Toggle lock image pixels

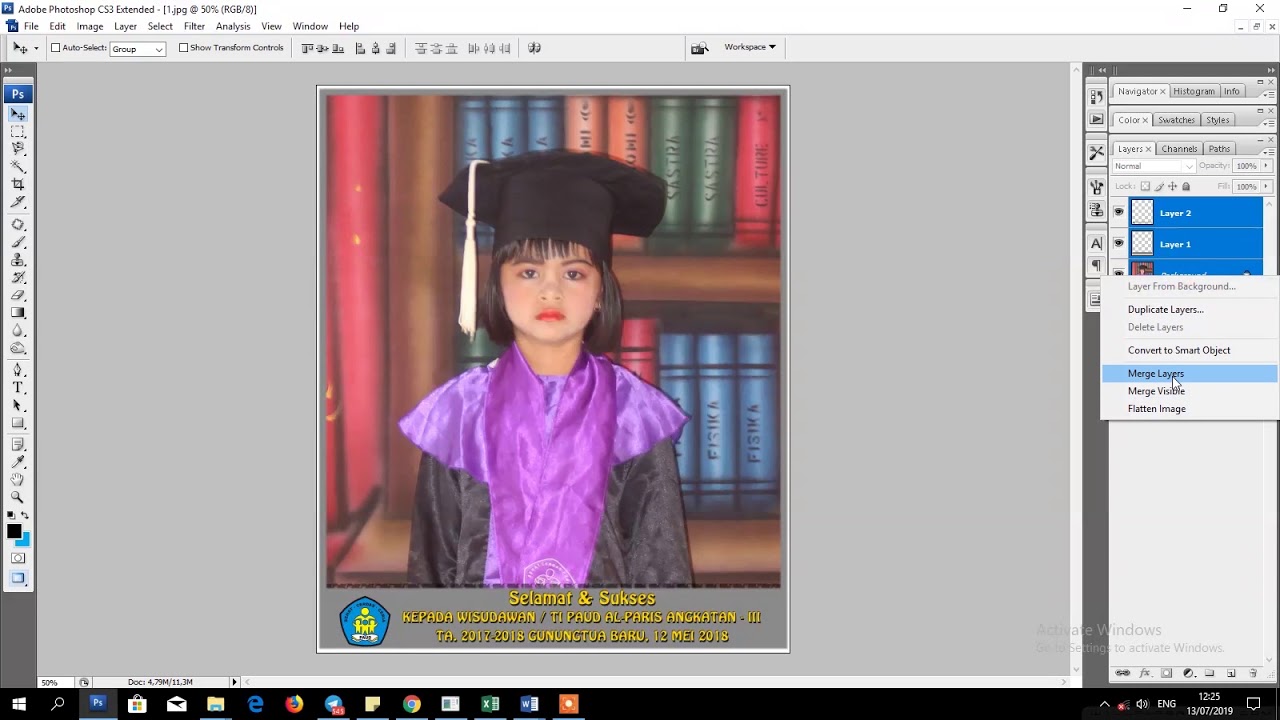click(1159, 186)
